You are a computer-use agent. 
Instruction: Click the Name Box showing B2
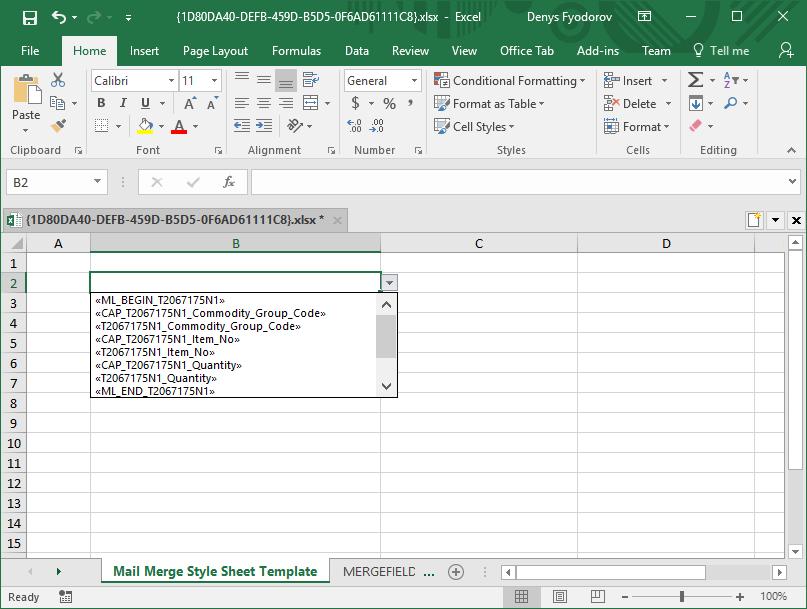(47, 182)
